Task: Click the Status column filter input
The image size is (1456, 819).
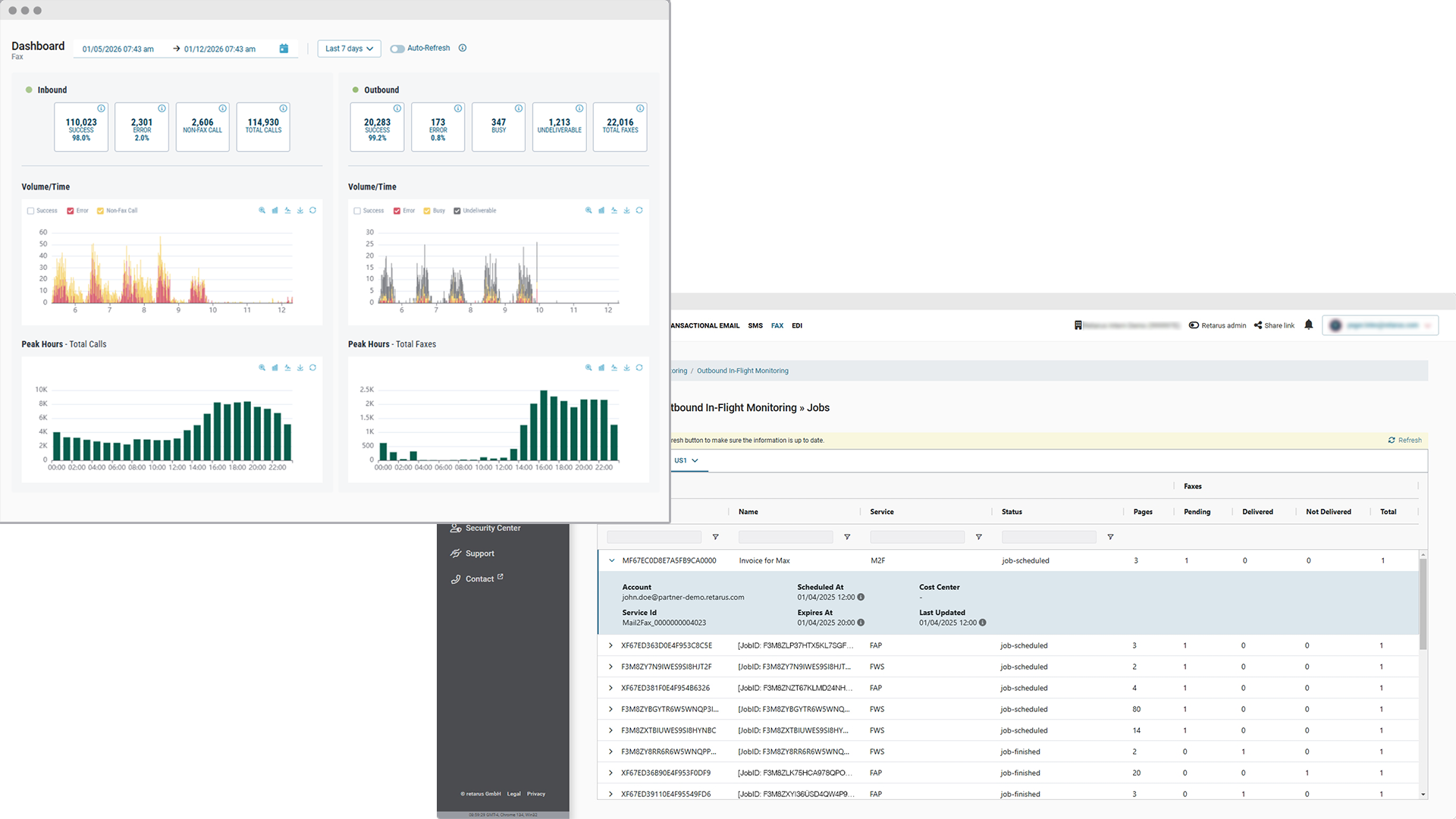Action: point(1048,537)
